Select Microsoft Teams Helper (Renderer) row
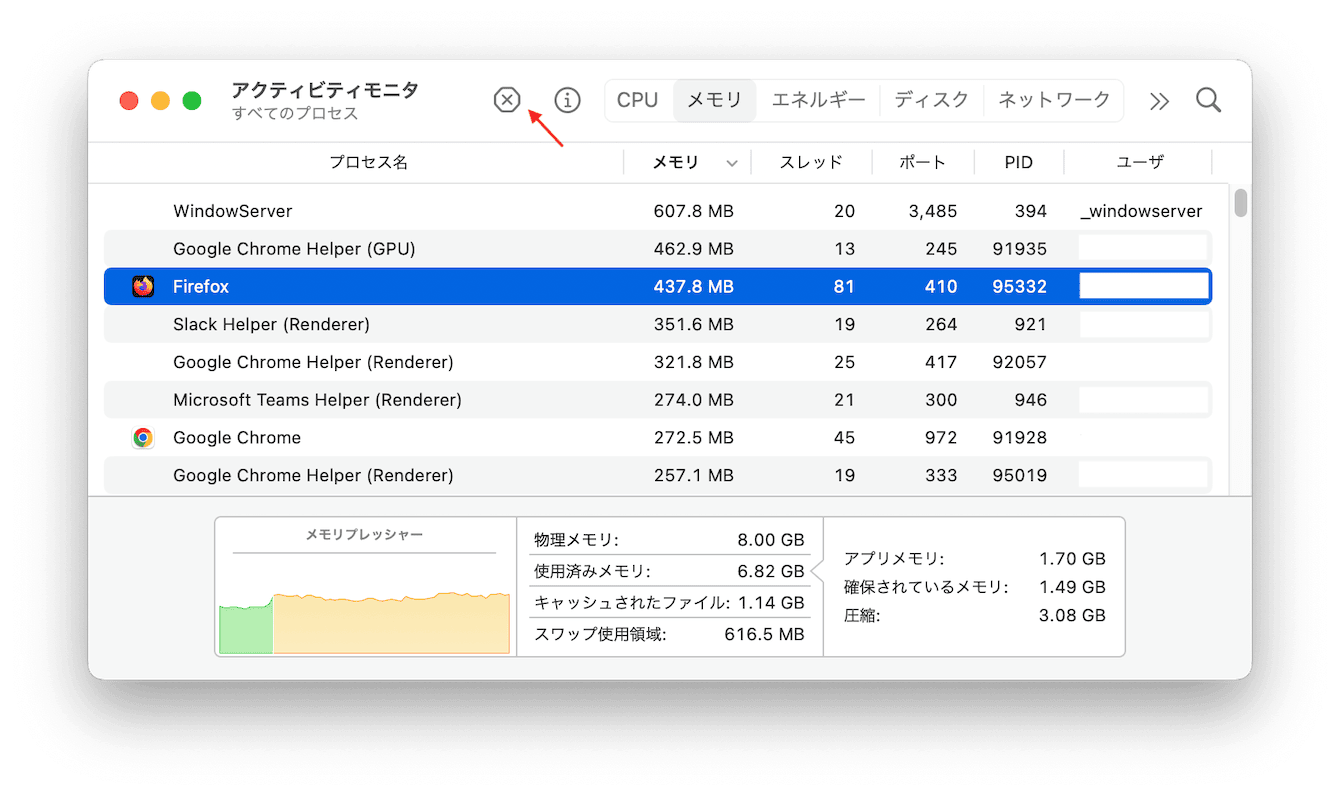The image size is (1340, 796). pyautogui.click(x=658, y=400)
